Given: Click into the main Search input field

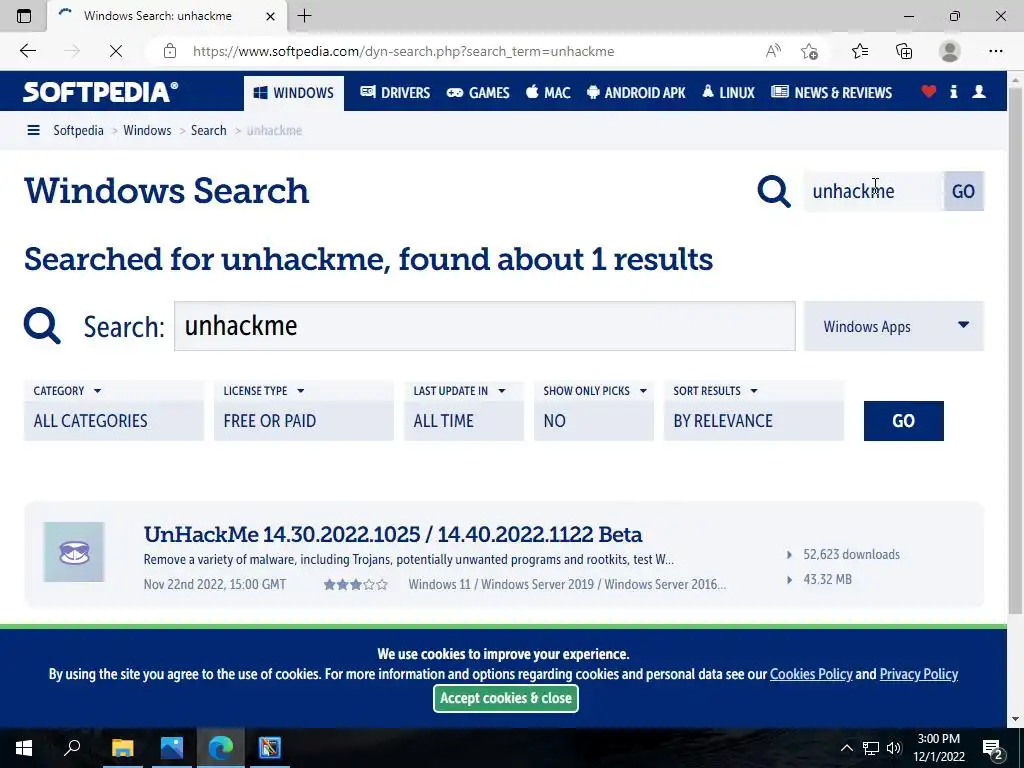Looking at the screenshot, I should (485, 326).
